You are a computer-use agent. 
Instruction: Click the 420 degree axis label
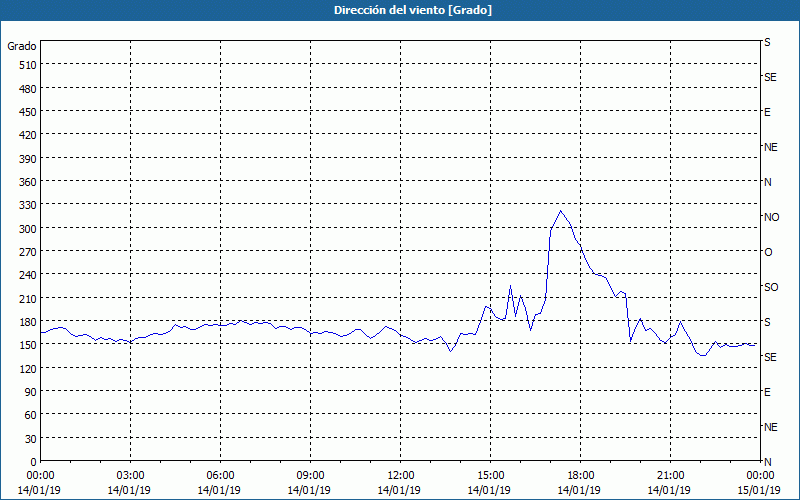tap(28, 135)
